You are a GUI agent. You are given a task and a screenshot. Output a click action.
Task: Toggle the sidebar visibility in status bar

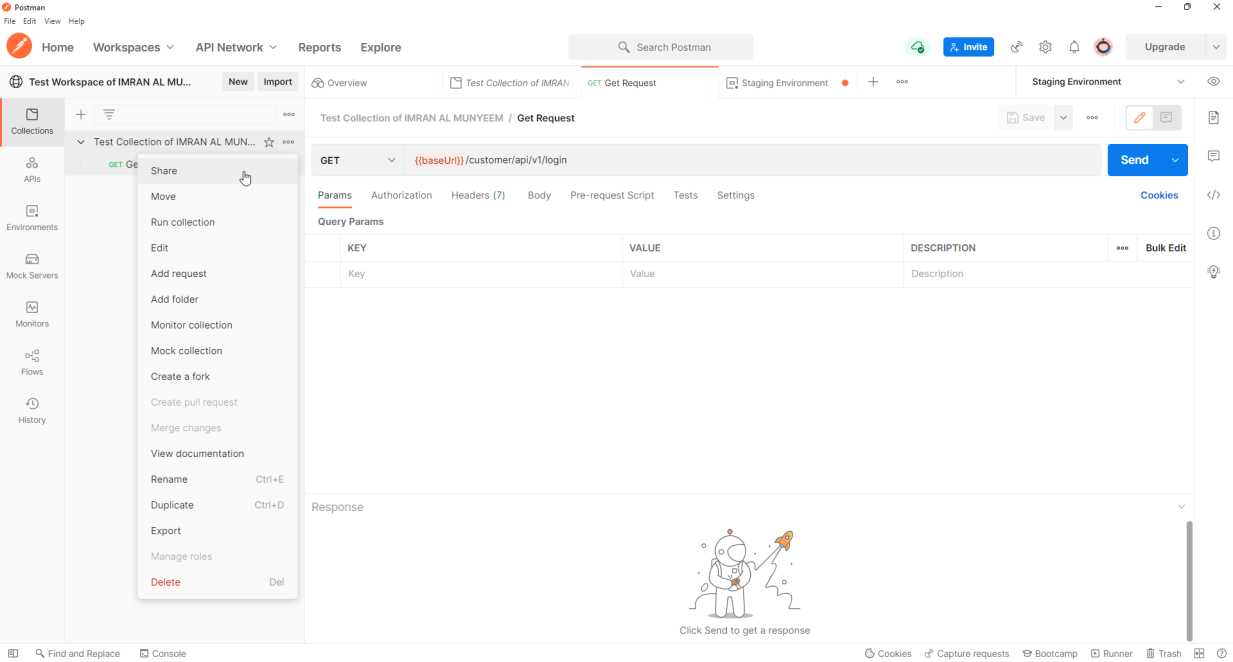pos(13,653)
